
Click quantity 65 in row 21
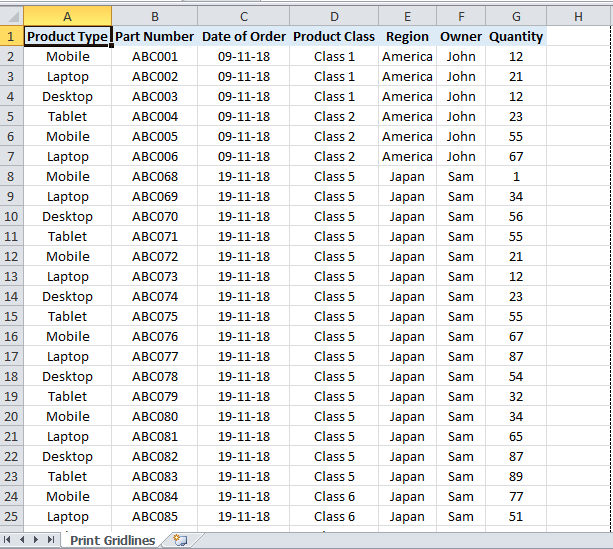pos(516,436)
